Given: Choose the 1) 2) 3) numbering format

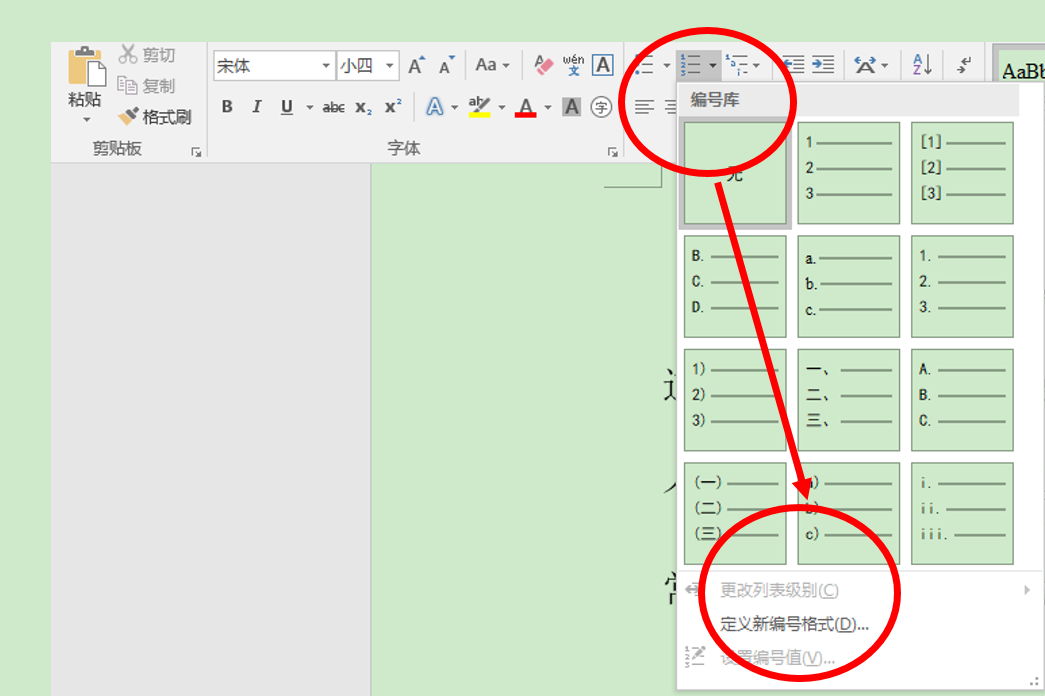Looking at the screenshot, I should [x=735, y=400].
